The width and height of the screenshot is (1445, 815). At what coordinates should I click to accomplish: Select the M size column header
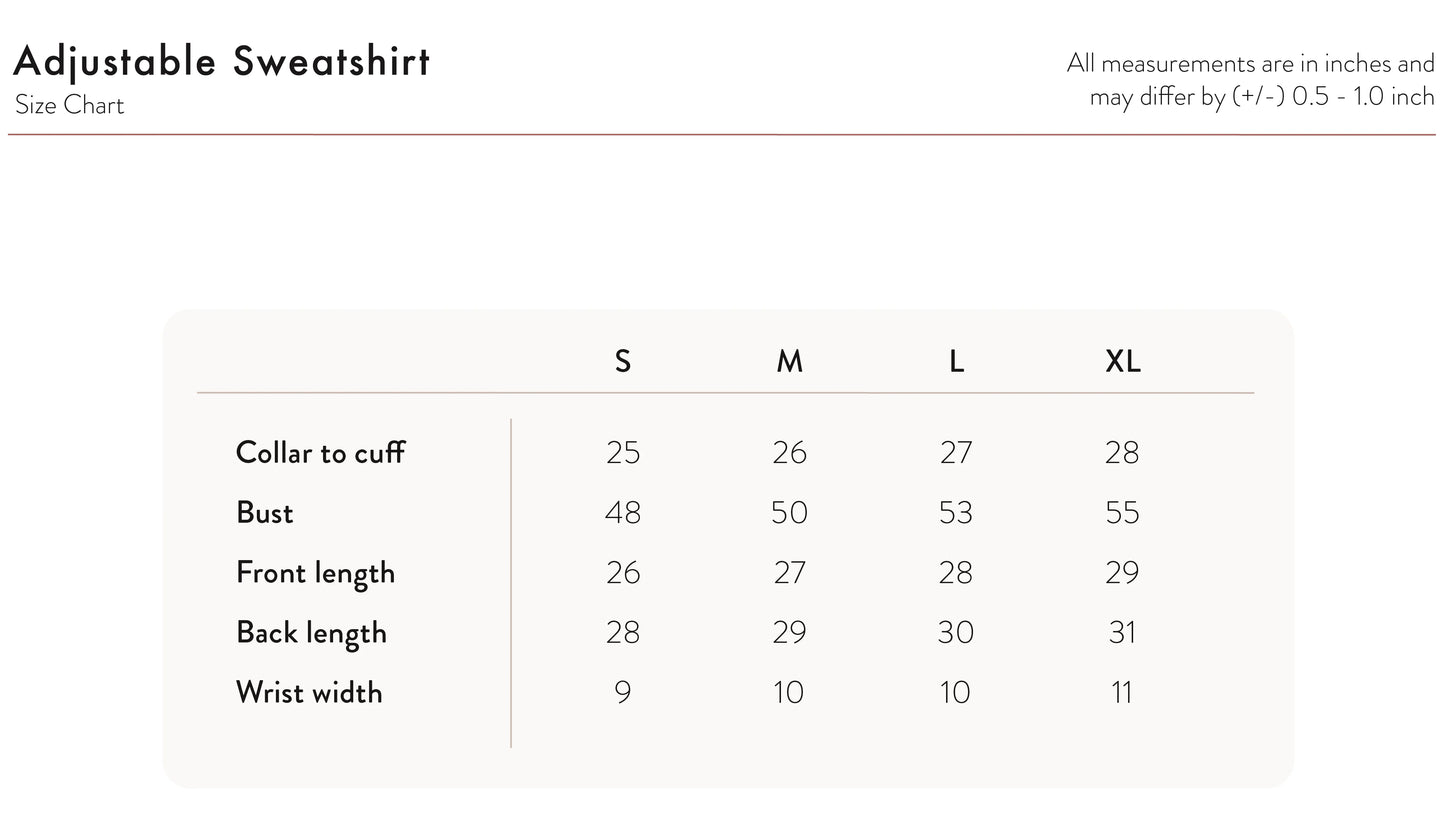(789, 361)
